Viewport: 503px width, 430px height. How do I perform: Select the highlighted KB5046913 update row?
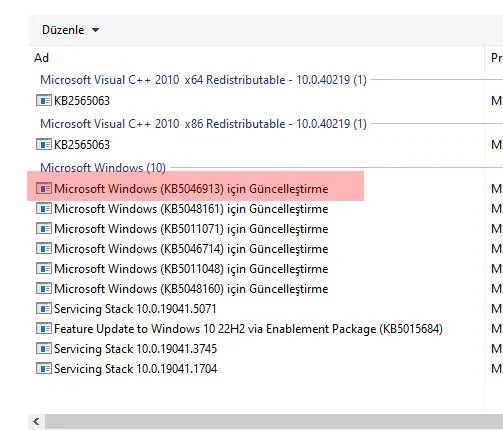point(195,186)
